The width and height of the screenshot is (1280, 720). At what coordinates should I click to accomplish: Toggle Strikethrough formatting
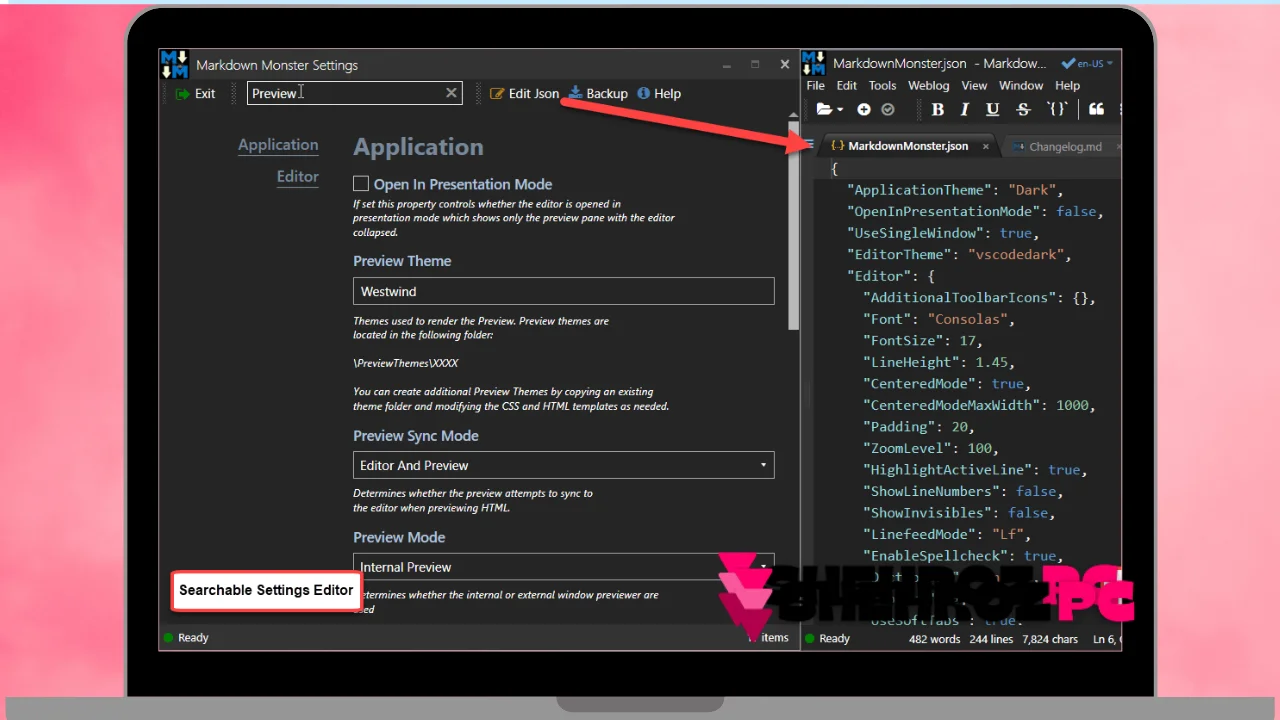tap(1023, 110)
